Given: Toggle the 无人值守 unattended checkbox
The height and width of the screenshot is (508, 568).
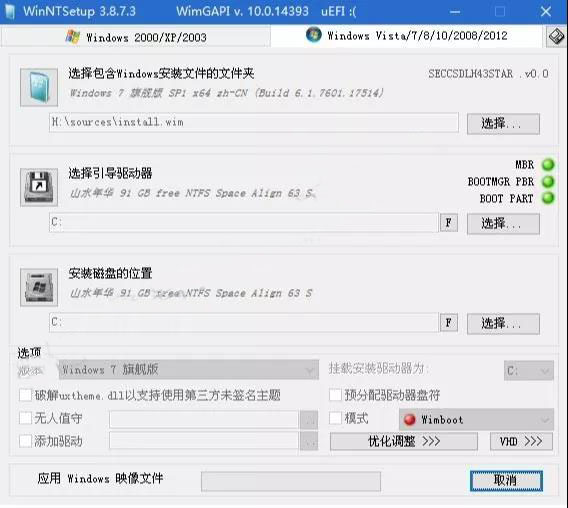Looking at the screenshot, I should coord(25,418).
